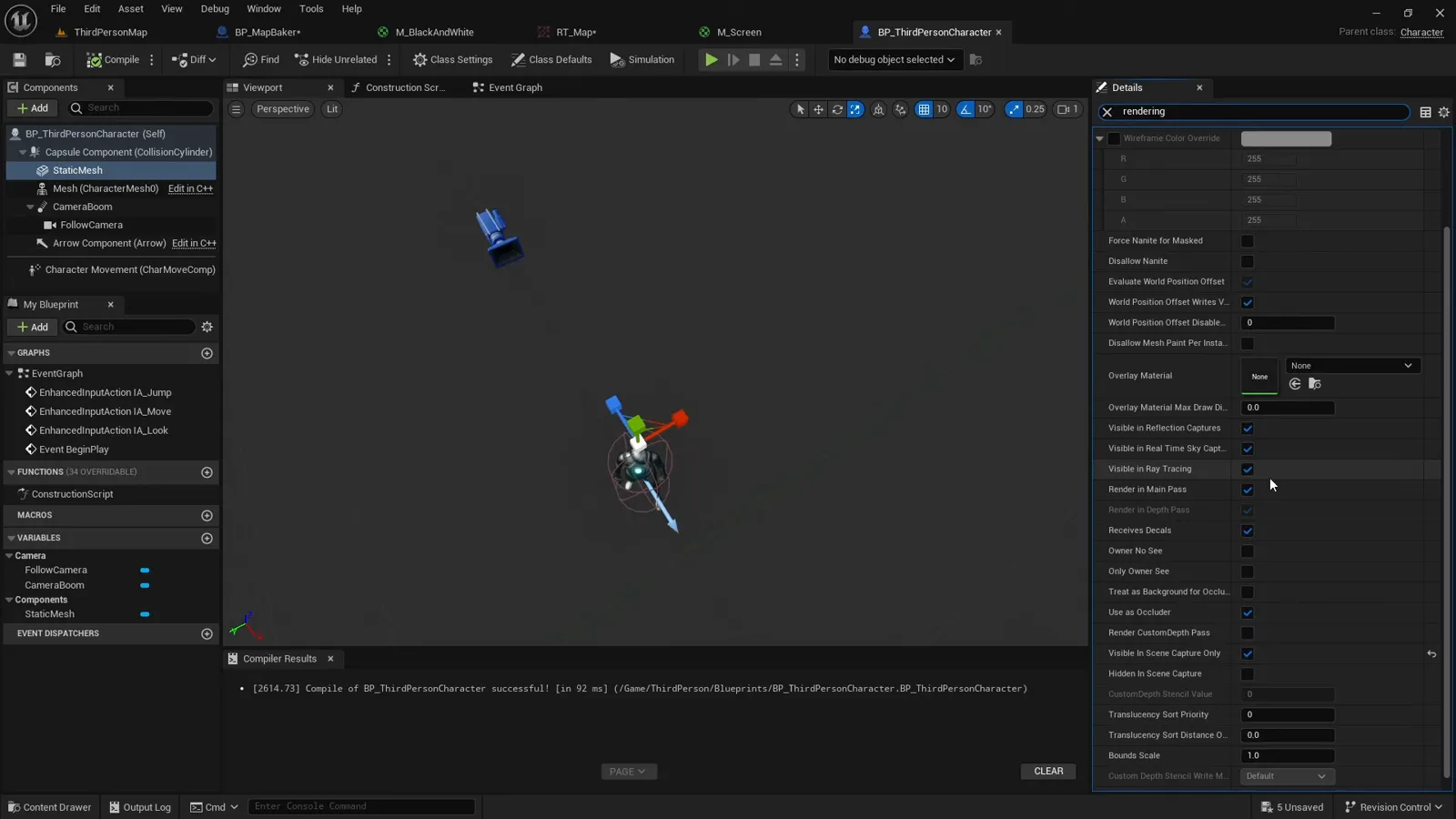Open the Diff dropdown menu

click(195, 60)
